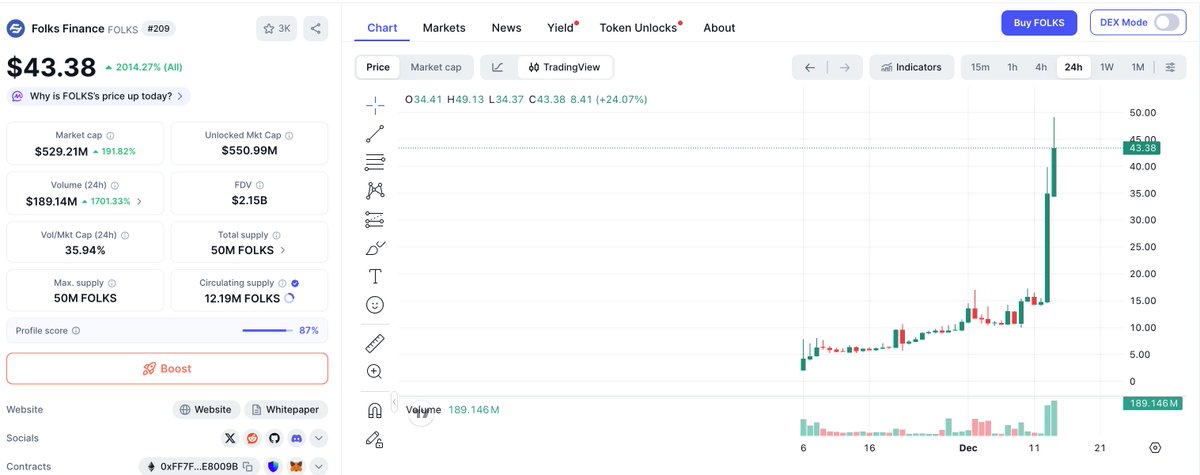
Task: Activate the chart zoom-in tool
Action: click(x=375, y=372)
